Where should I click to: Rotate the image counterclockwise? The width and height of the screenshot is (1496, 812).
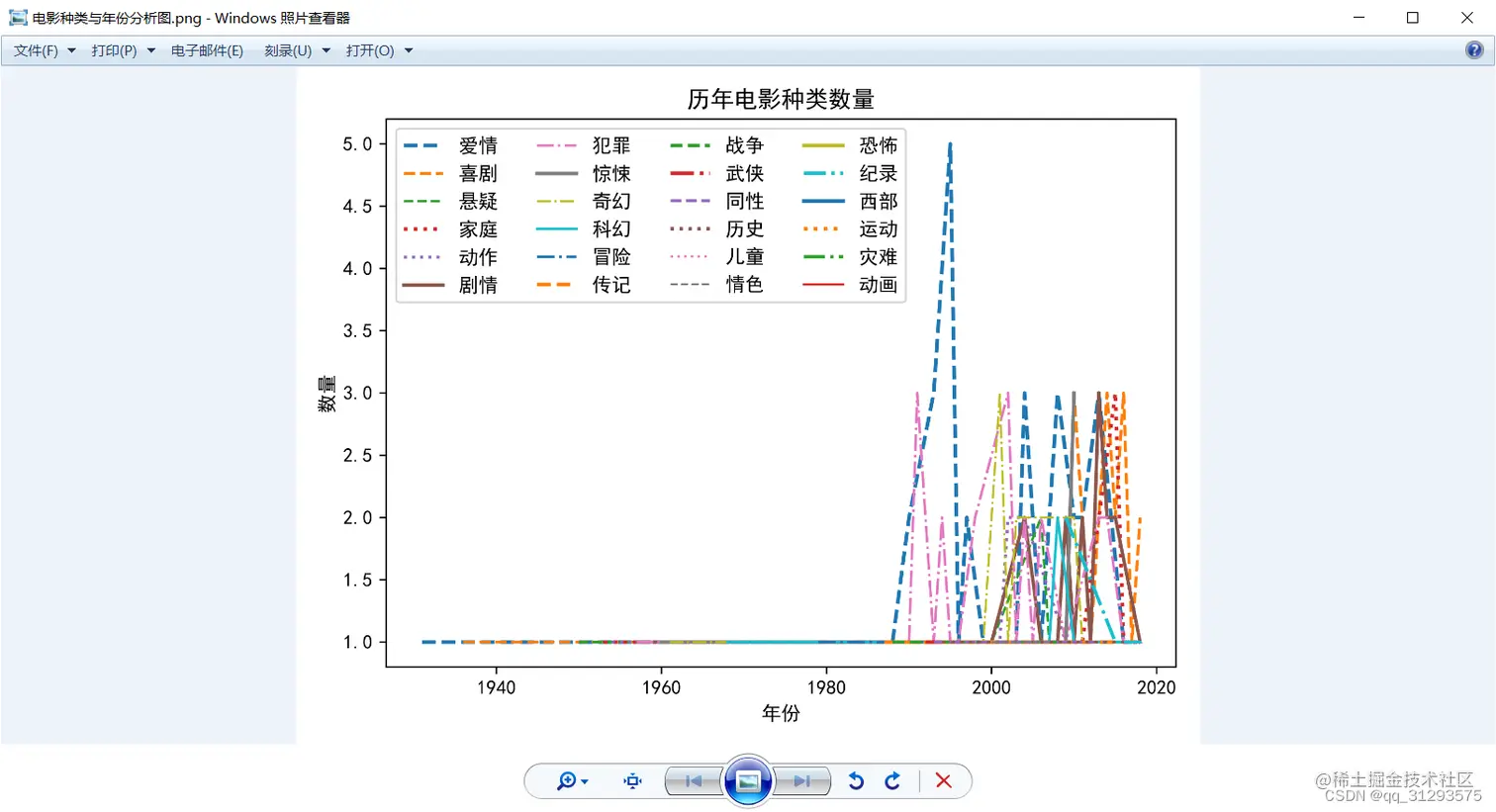pos(856,781)
